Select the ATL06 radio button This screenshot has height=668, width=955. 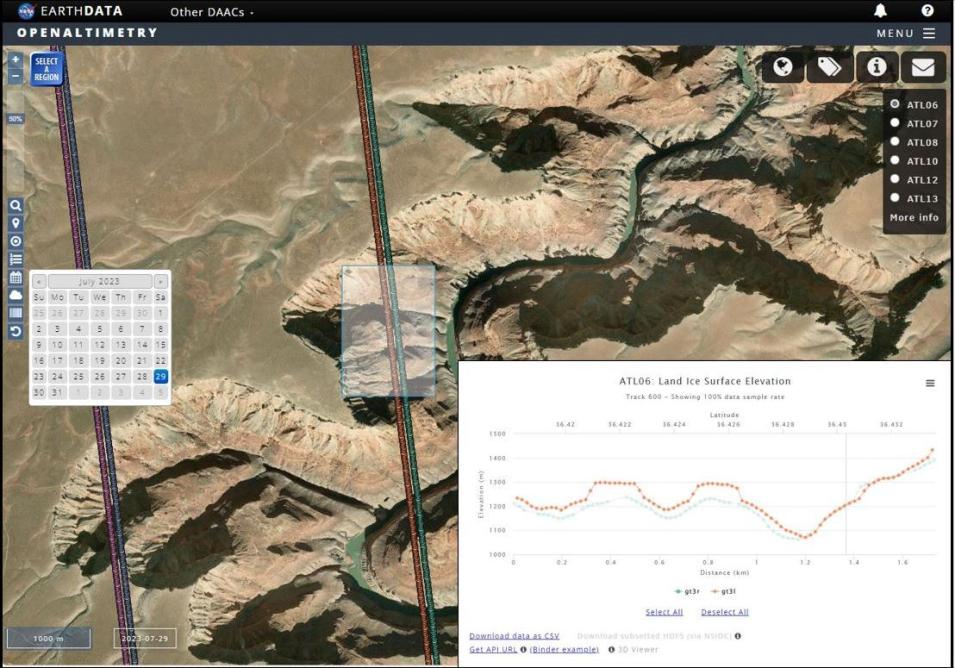coord(895,104)
